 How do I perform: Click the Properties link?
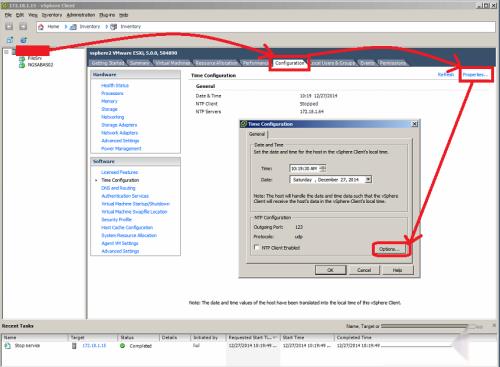click(x=475, y=75)
